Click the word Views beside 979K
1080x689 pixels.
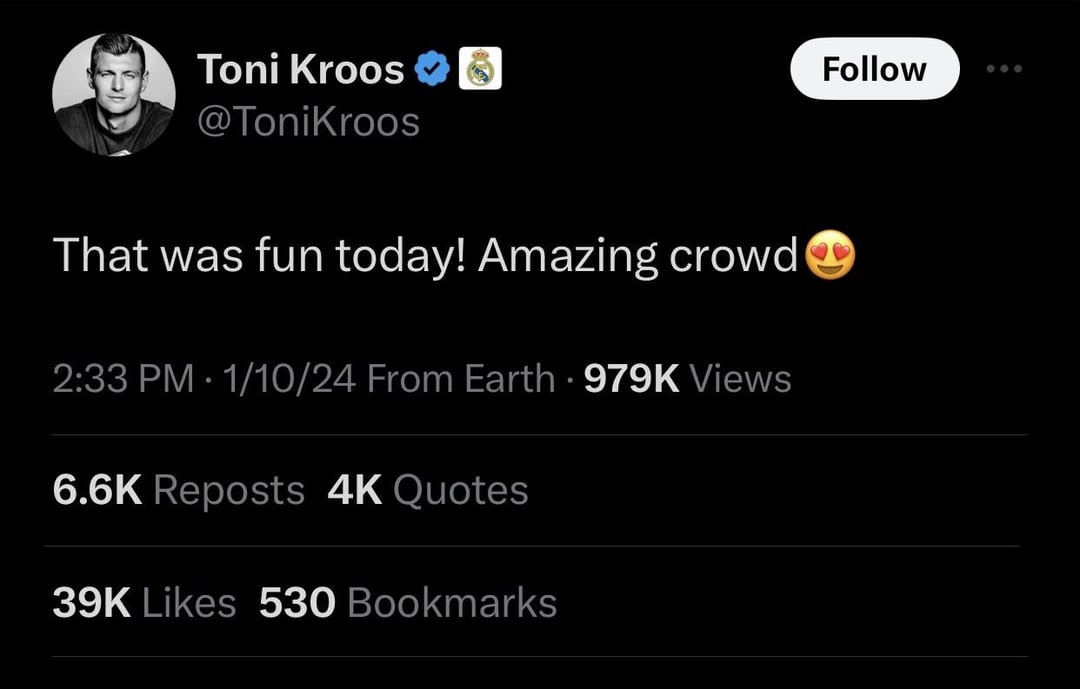(x=741, y=379)
